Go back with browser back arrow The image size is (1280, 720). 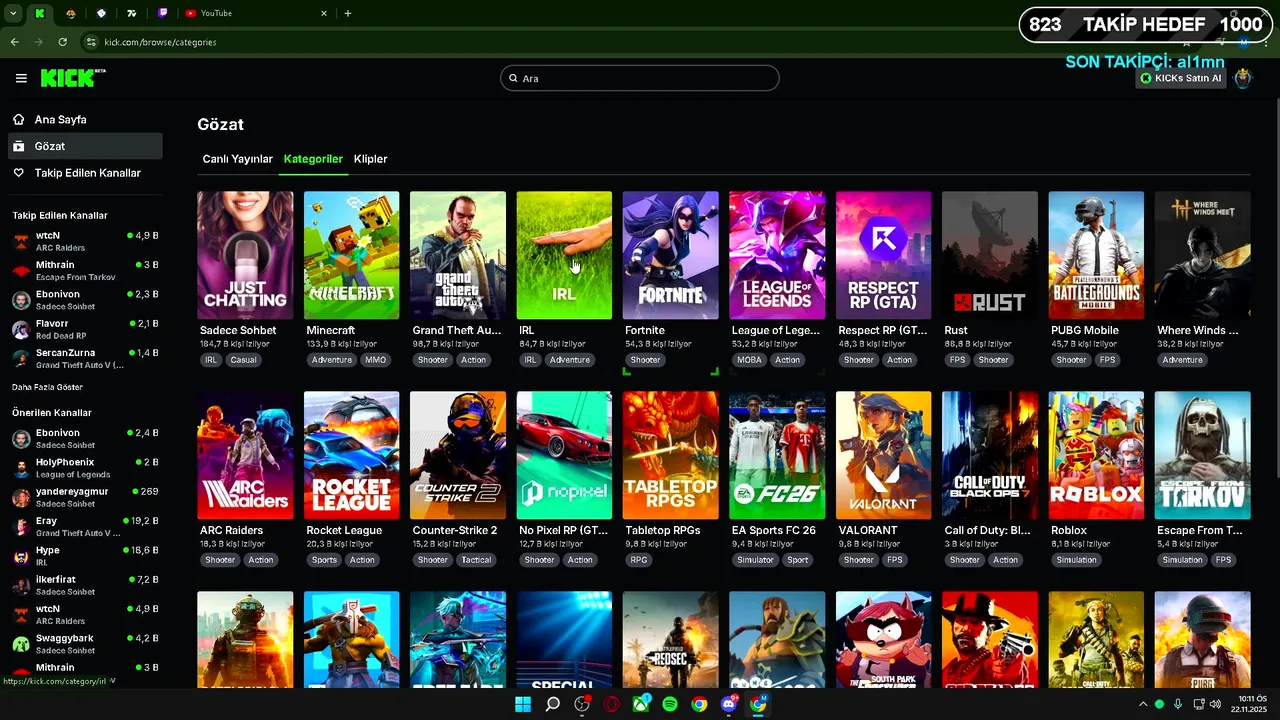point(14,42)
